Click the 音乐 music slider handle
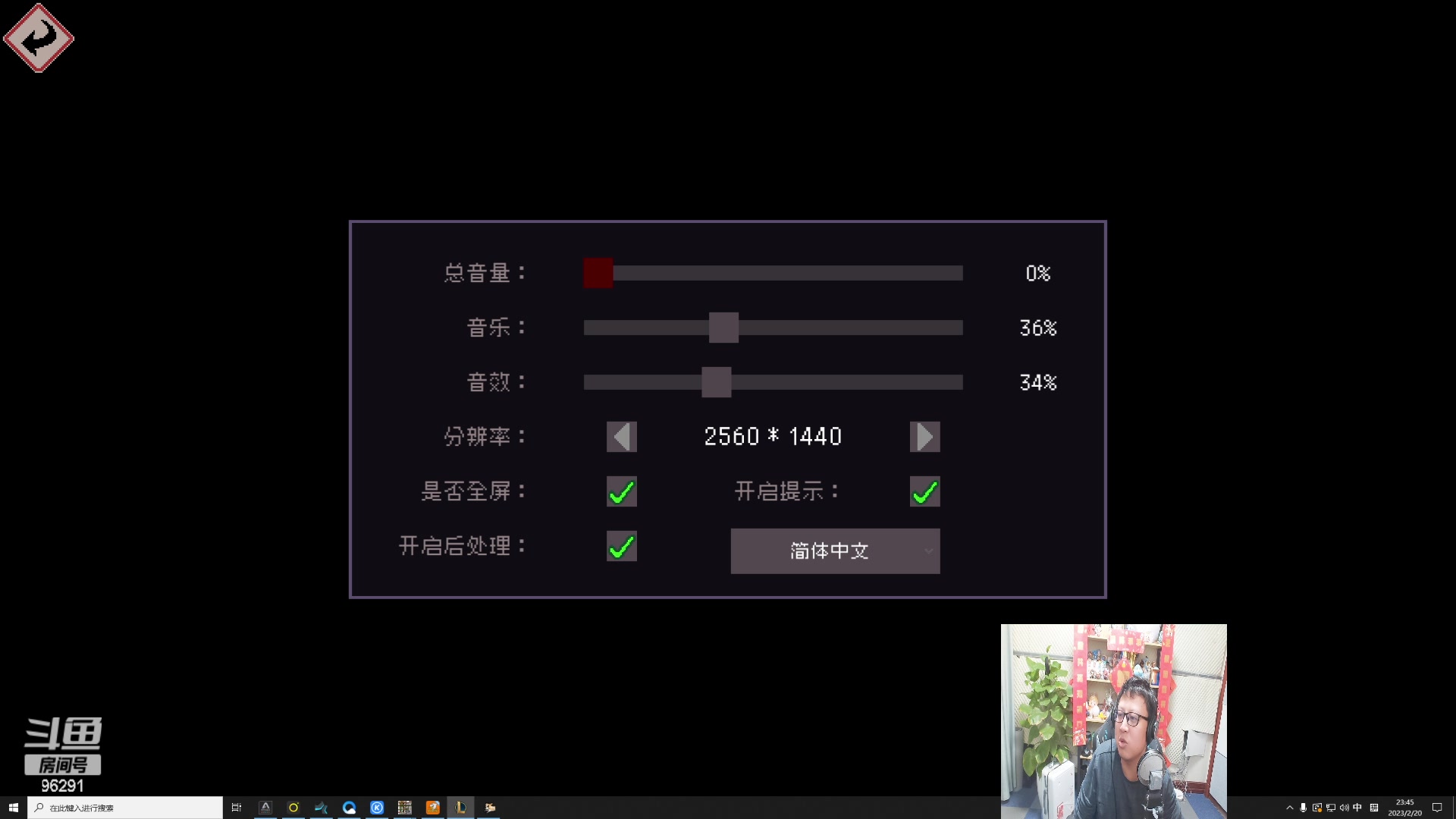 pos(722,328)
